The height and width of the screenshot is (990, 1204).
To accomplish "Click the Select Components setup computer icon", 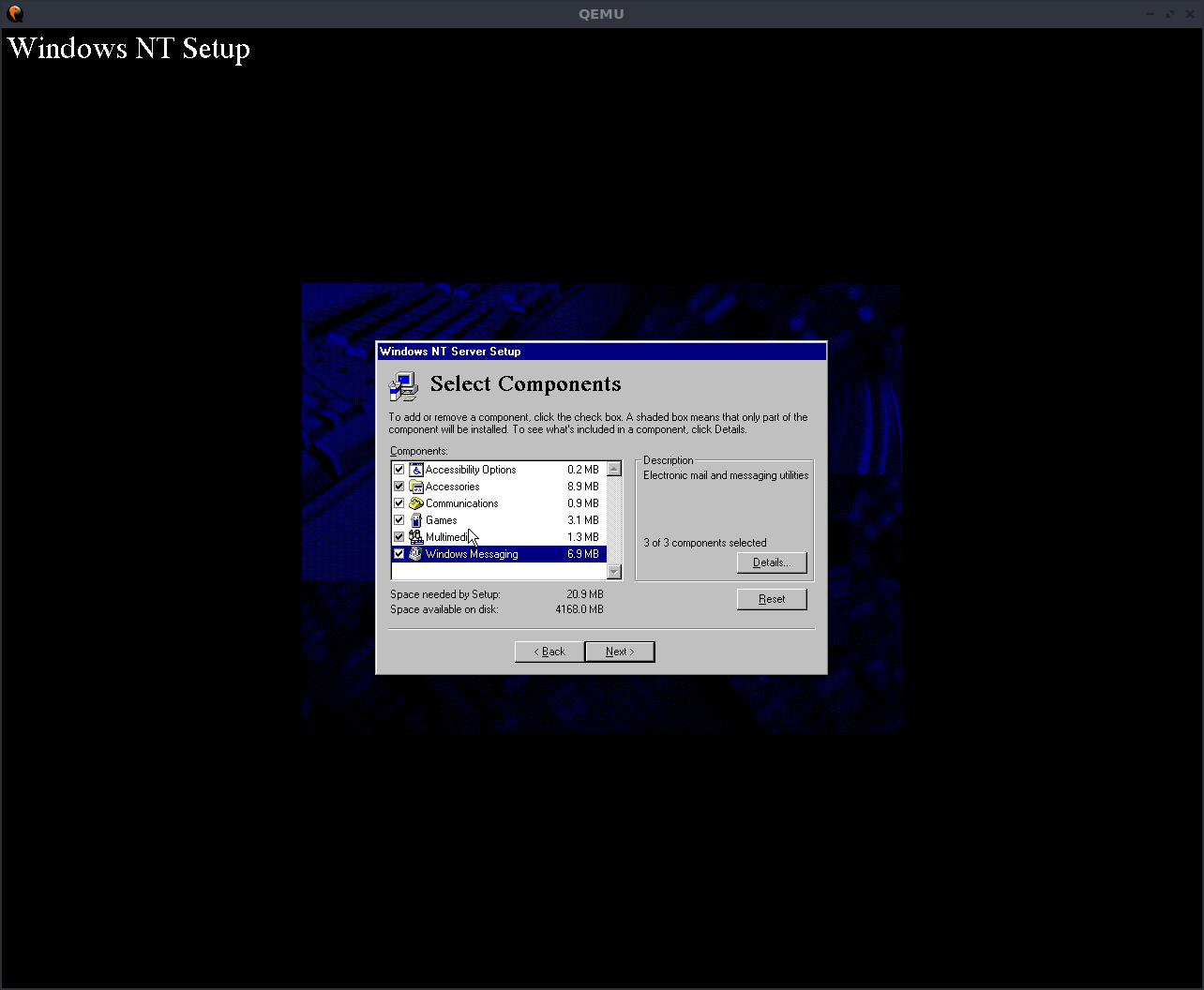I will click(x=403, y=386).
